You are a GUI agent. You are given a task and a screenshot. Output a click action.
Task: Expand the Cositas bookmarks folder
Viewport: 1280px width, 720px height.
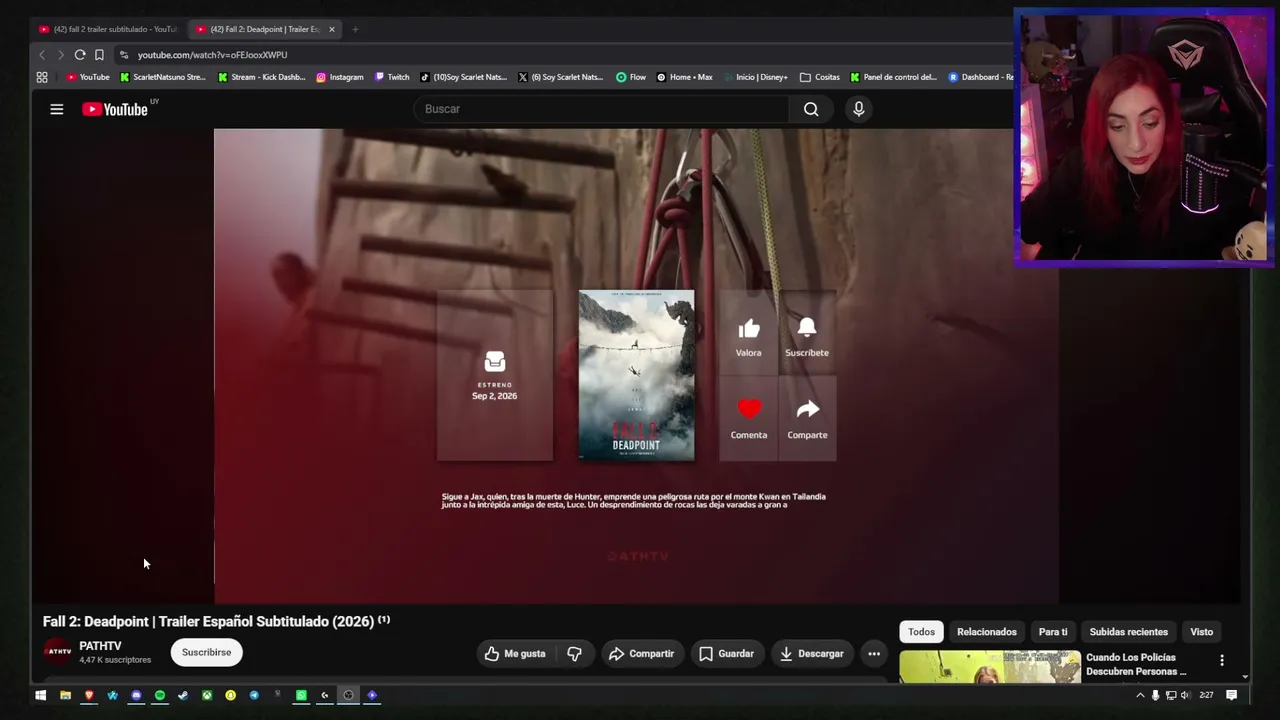(x=820, y=77)
